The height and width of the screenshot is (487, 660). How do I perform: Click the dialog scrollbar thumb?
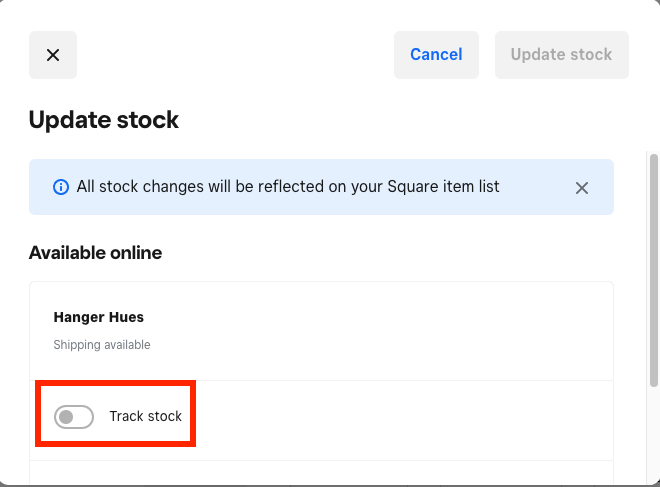click(654, 268)
